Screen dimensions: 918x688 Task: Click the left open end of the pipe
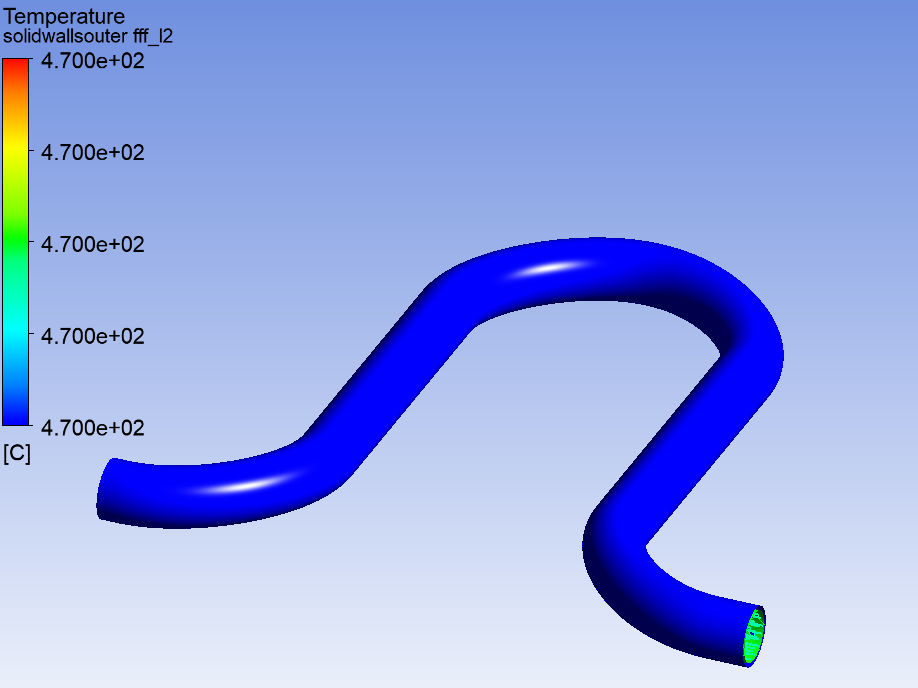(107, 489)
